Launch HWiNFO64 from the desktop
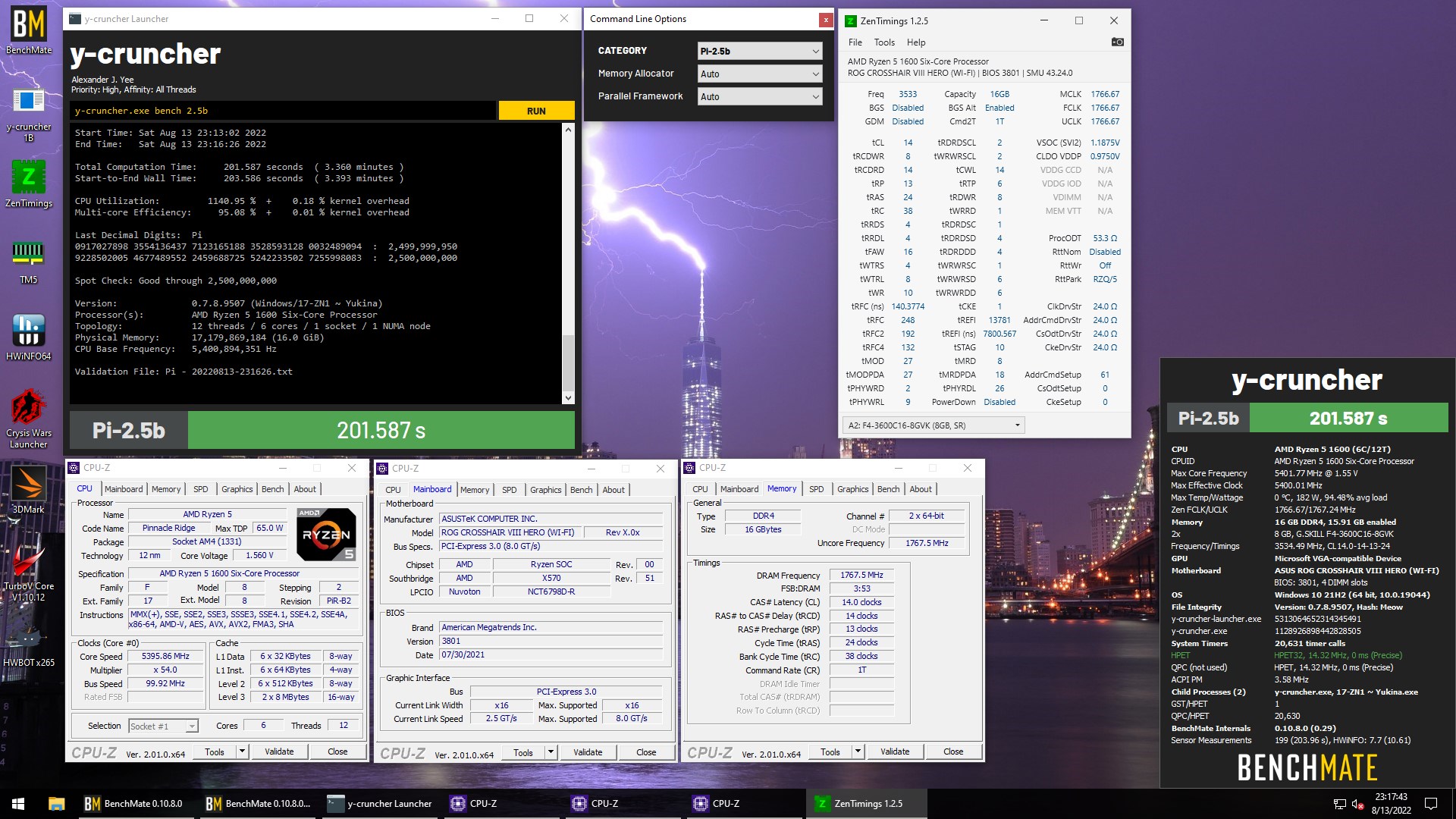1456x819 pixels. click(x=29, y=337)
